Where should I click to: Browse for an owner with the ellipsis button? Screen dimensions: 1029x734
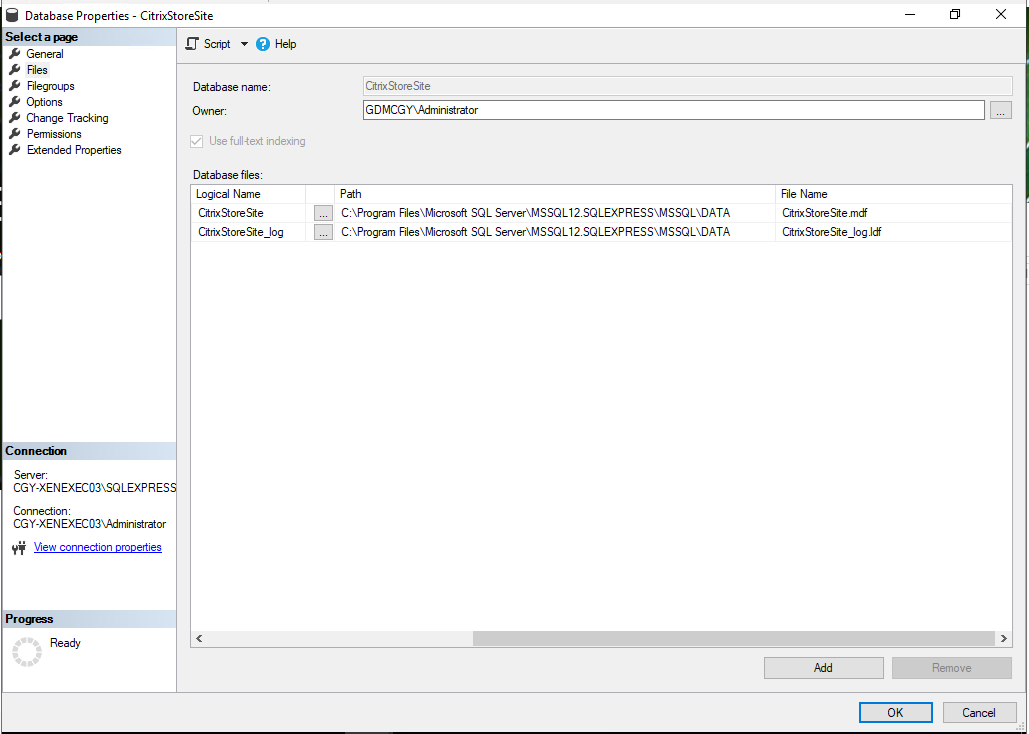[x=1000, y=111]
